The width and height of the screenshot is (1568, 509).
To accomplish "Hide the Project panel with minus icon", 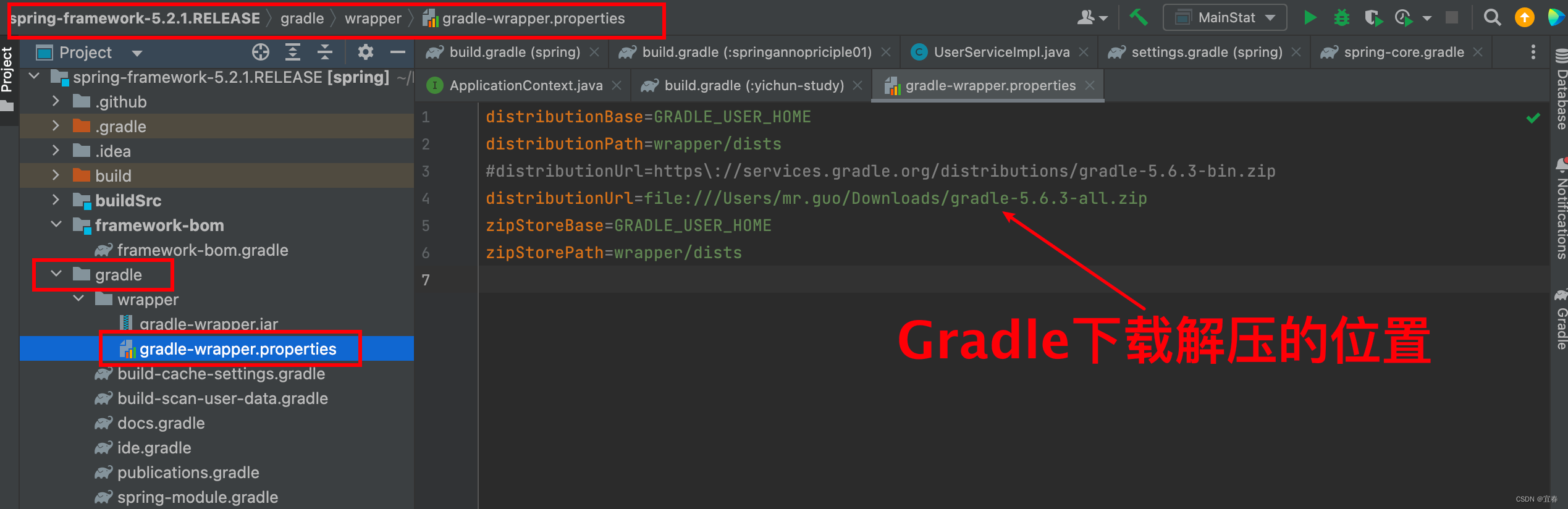I will pyautogui.click(x=398, y=53).
